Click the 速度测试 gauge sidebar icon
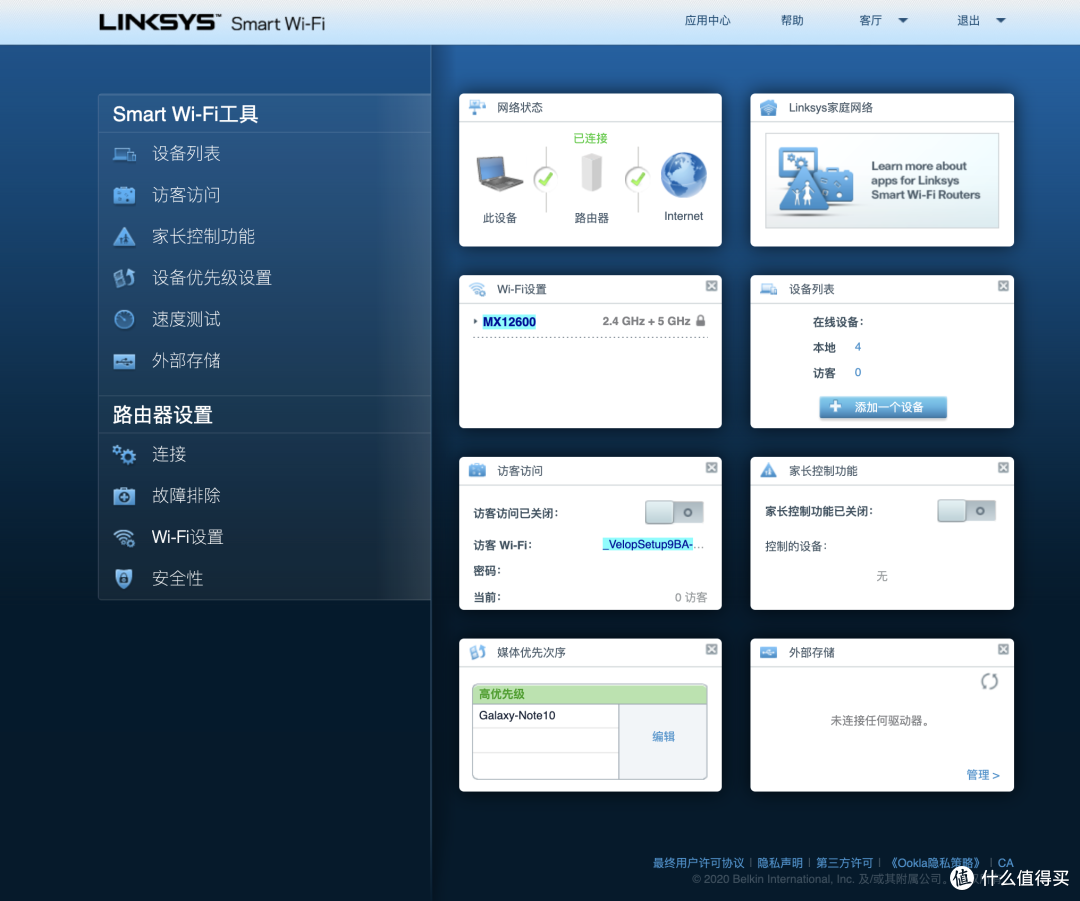1080x901 pixels. [x=125, y=320]
